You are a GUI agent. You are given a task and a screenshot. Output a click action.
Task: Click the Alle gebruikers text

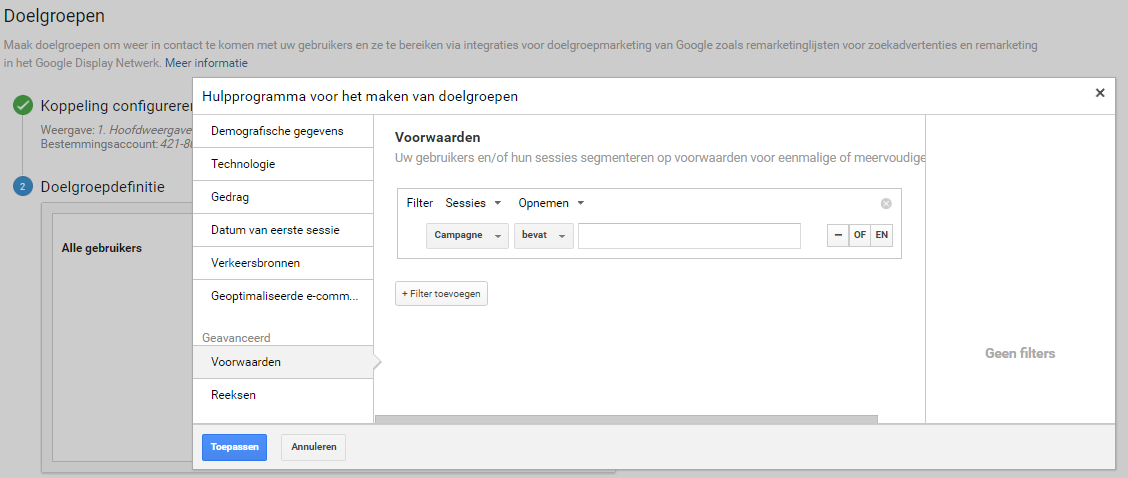[101, 248]
